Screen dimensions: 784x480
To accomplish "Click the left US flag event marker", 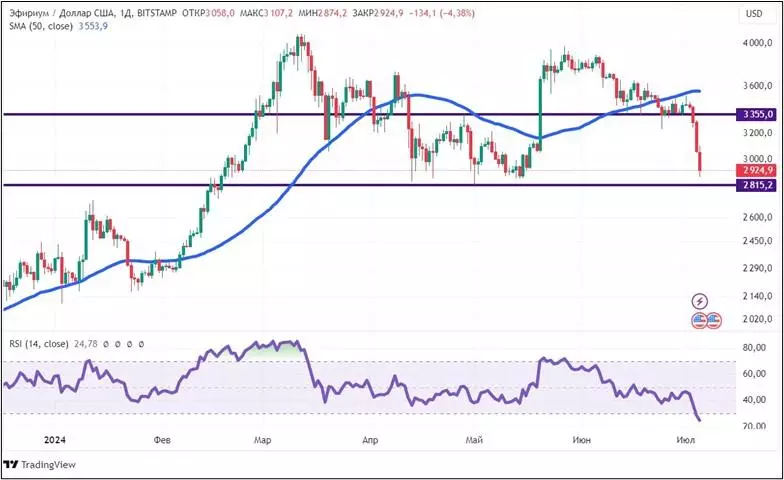I will click(699, 321).
